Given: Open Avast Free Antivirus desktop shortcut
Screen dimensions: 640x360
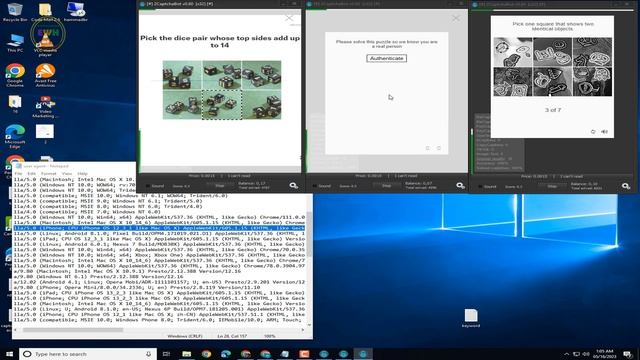Looking at the screenshot, I should pos(45,76).
